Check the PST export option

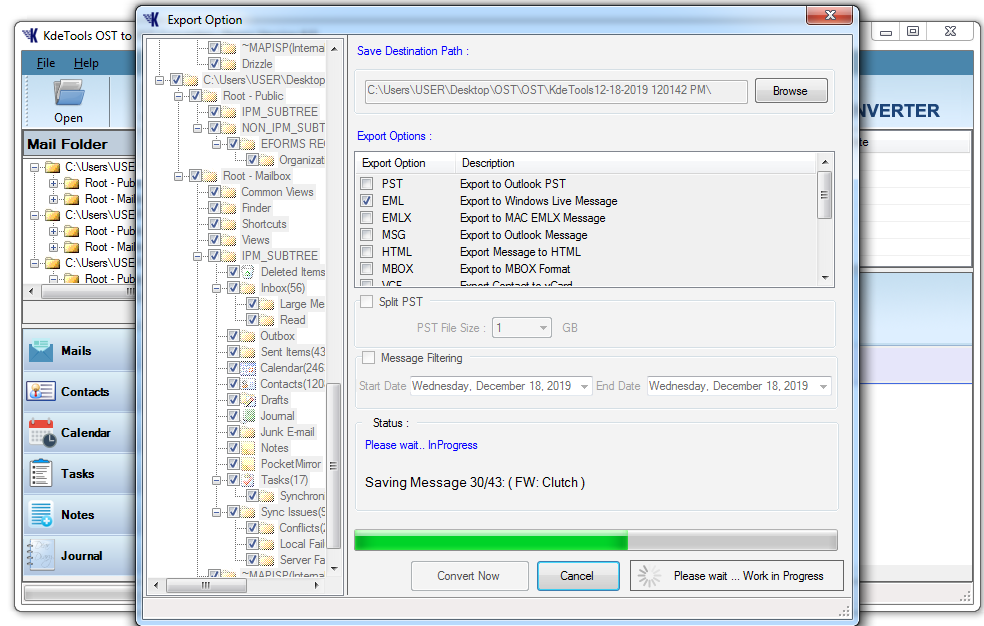click(x=366, y=184)
